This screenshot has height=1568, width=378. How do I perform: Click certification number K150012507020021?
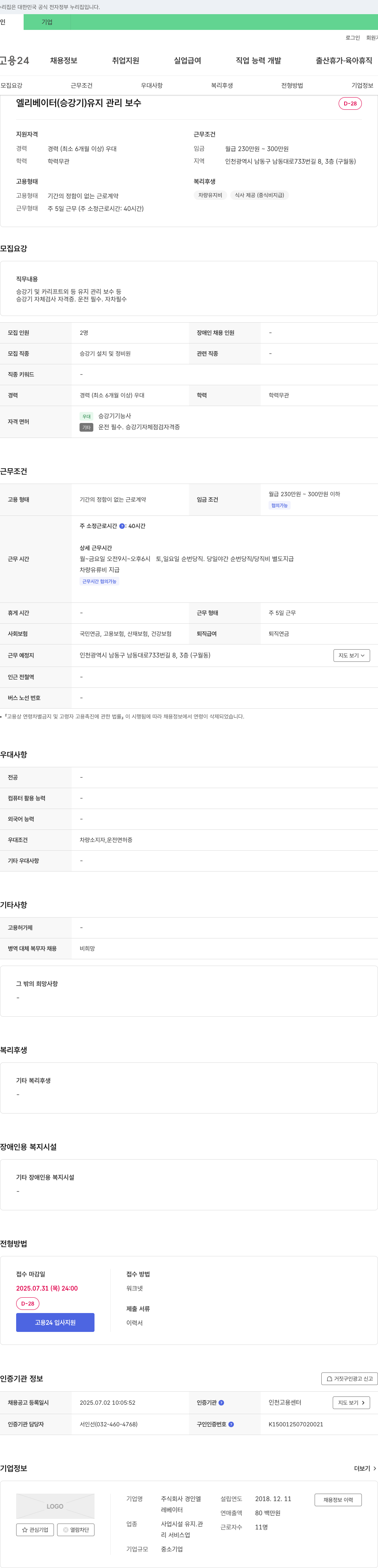click(296, 1424)
